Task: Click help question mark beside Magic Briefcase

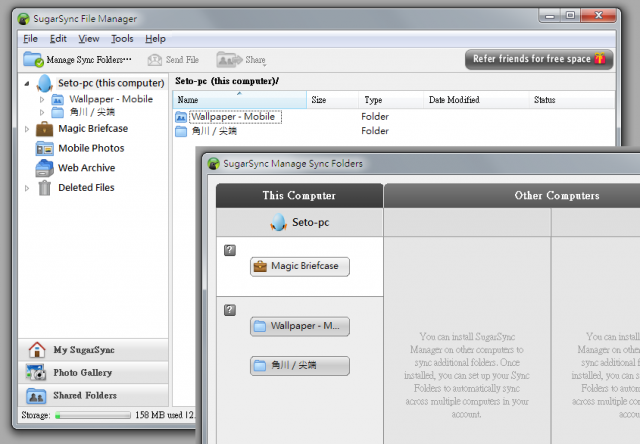Action: 230,250
